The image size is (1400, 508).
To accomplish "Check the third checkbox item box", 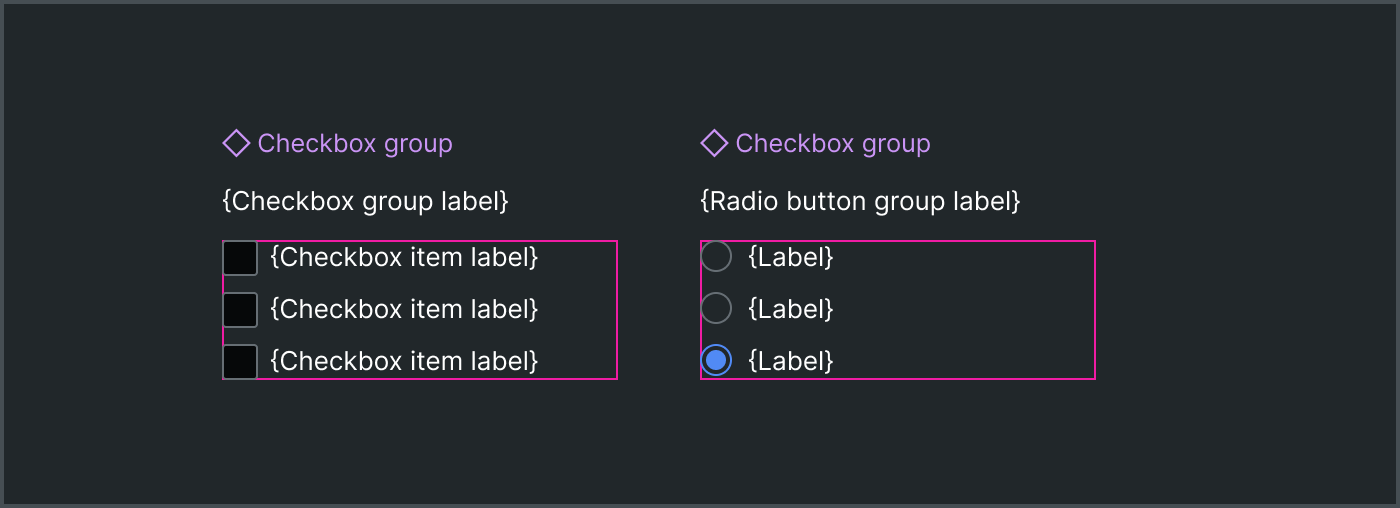I will [x=240, y=362].
